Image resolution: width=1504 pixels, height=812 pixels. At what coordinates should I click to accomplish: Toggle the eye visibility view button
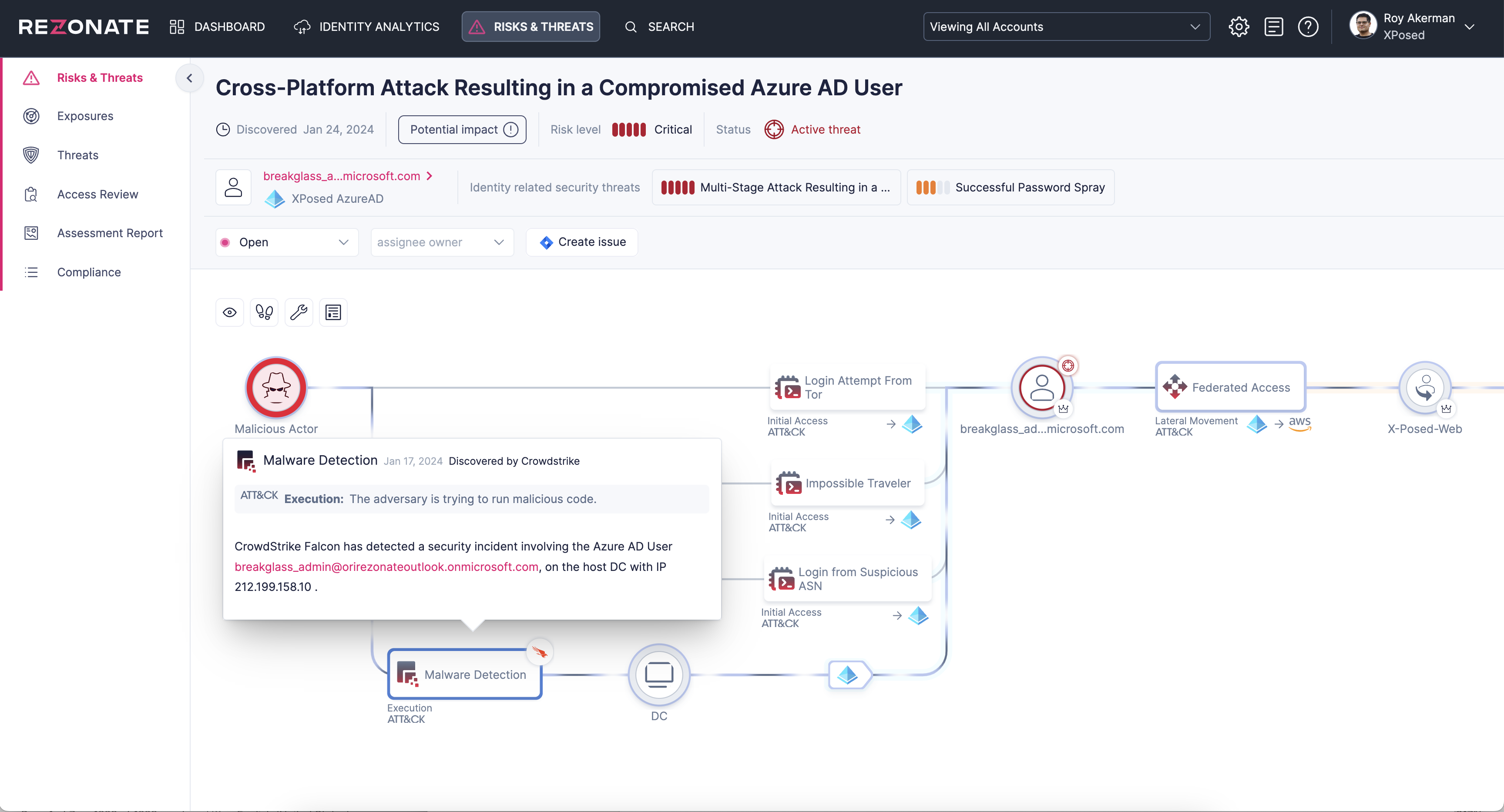tap(229, 312)
